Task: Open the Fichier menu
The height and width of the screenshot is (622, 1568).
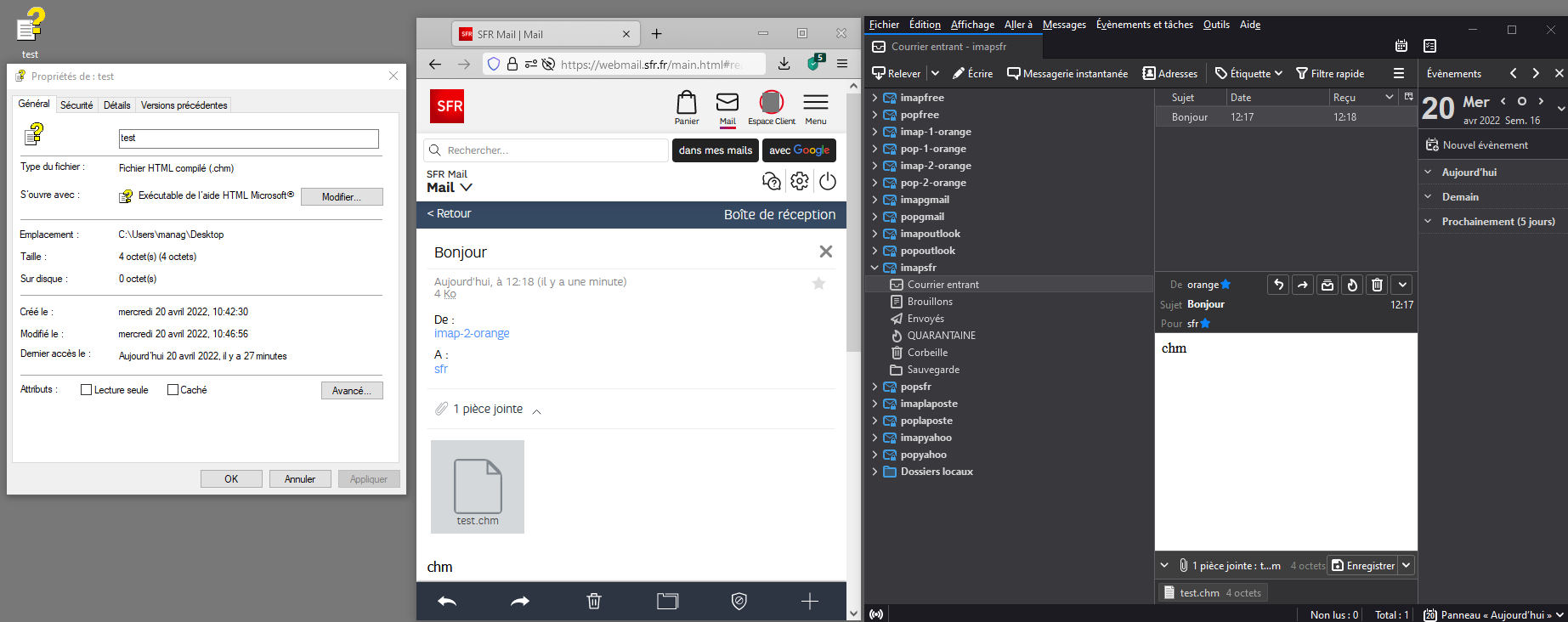Action: point(884,25)
